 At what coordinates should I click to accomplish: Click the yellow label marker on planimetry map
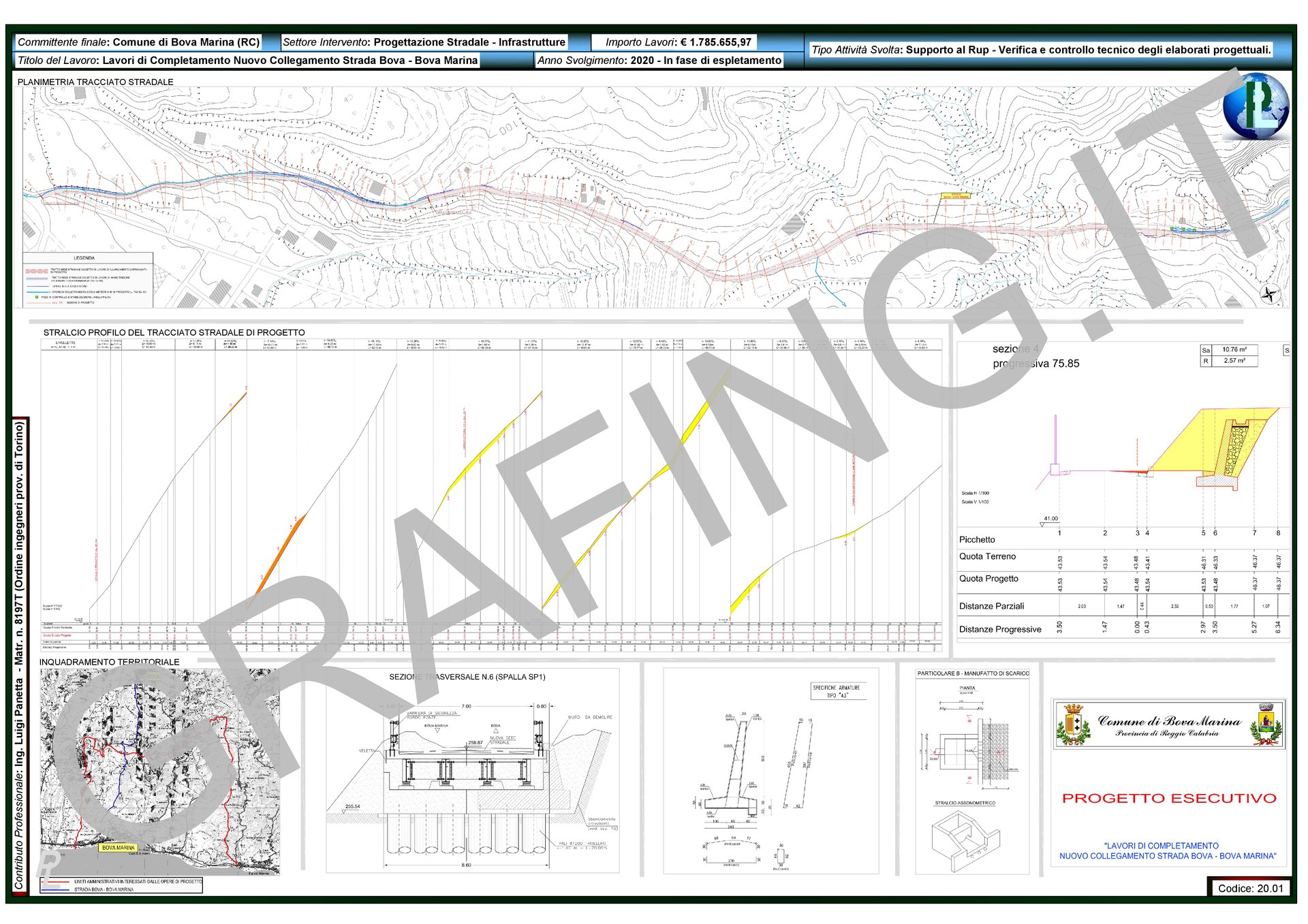(955, 196)
